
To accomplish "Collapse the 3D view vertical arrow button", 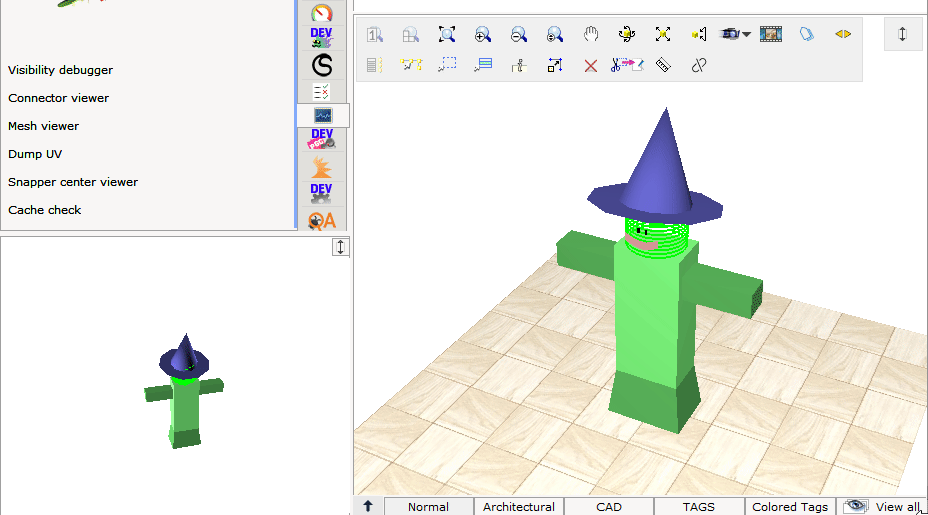I will click(x=902, y=34).
